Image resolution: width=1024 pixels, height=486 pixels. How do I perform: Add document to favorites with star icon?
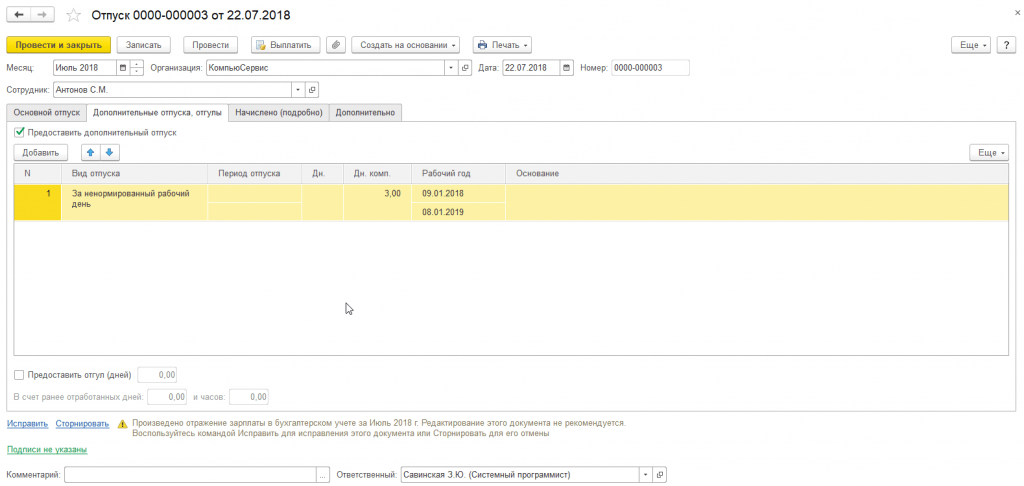pos(74,14)
